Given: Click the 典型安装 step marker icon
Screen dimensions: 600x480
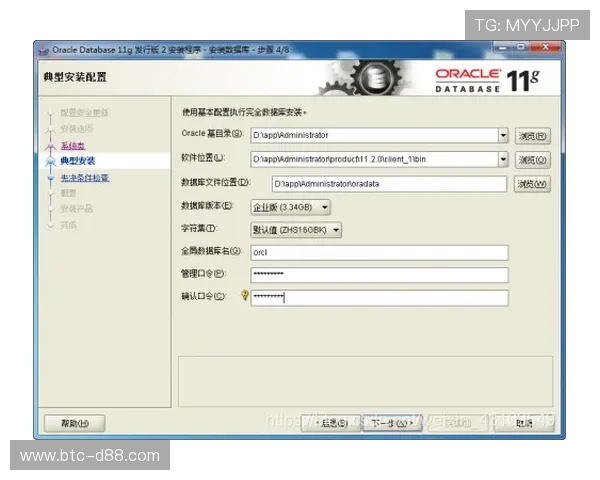Looking at the screenshot, I should point(50,161).
